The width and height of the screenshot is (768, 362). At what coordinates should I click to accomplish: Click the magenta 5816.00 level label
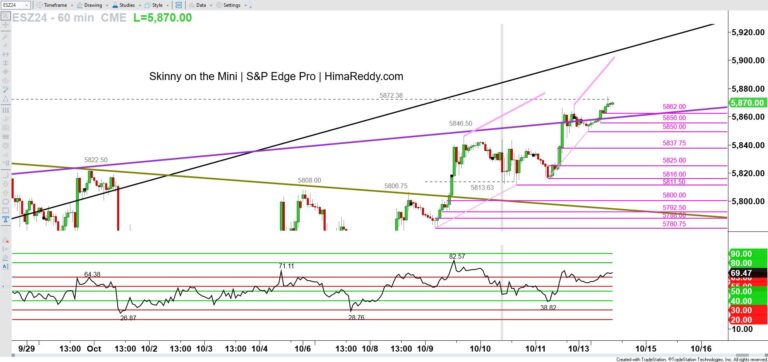tap(674, 174)
